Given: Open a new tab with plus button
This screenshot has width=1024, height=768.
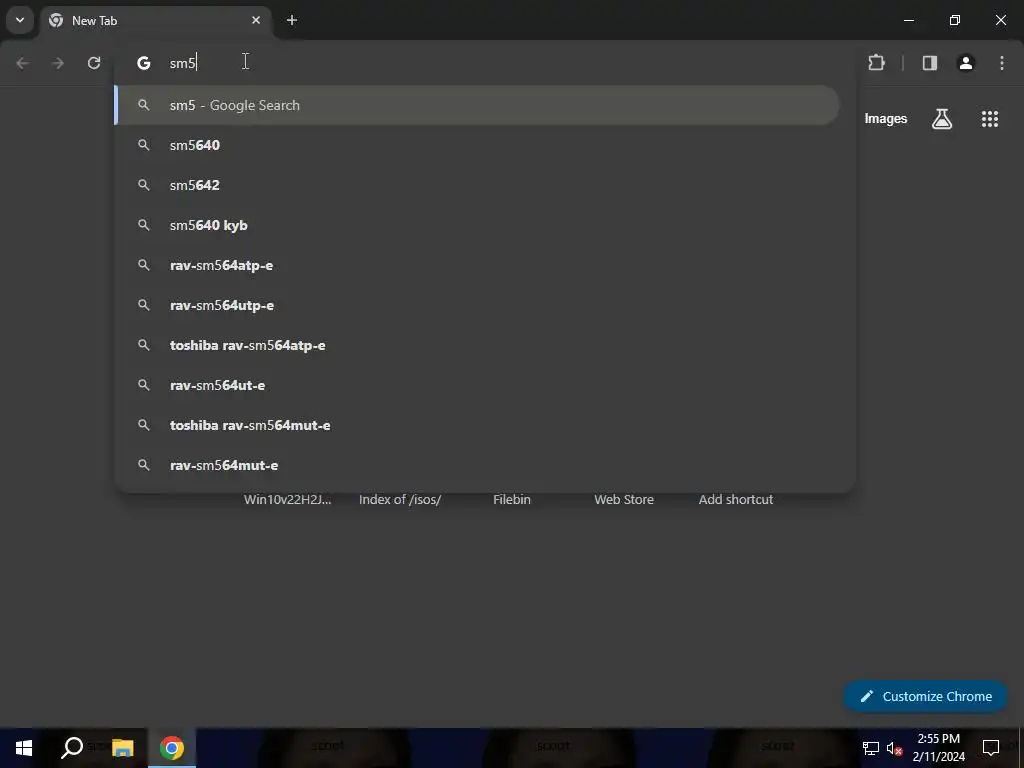Looking at the screenshot, I should 292,20.
